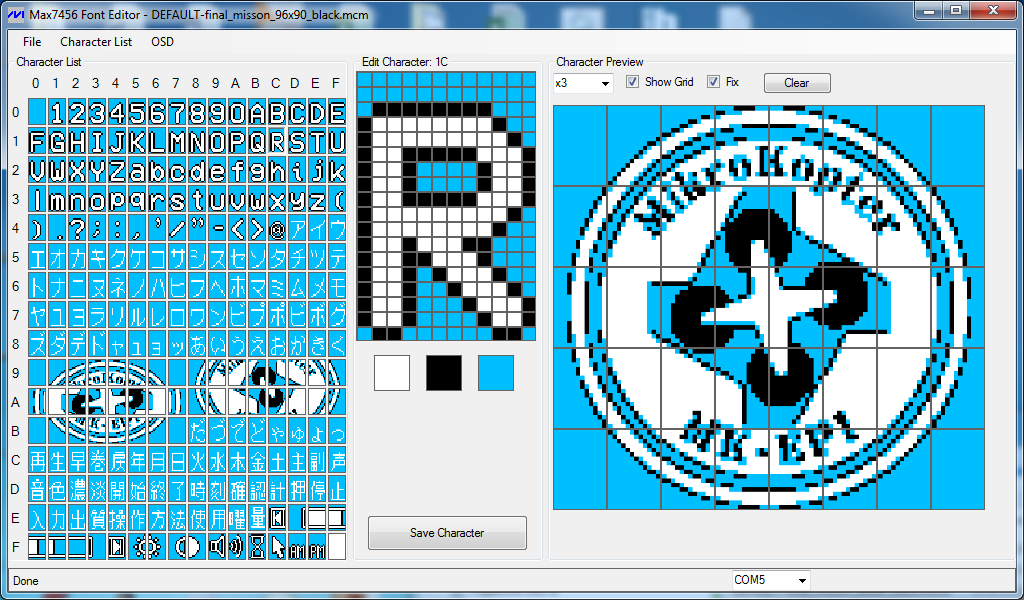Screen dimensions: 1024x600
Task: Select the white color swatch
Action: point(392,373)
